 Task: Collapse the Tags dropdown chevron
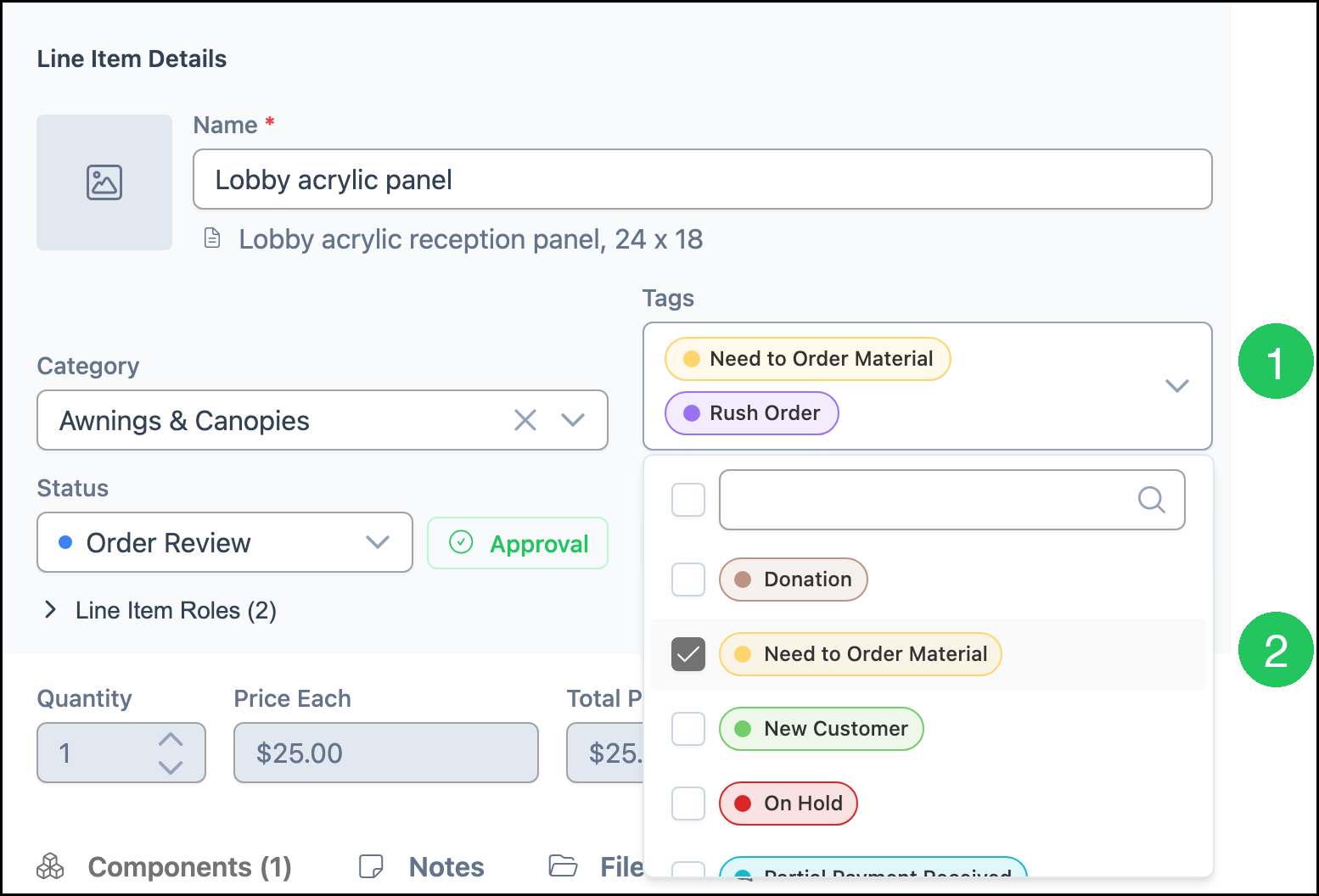(1176, 386)
